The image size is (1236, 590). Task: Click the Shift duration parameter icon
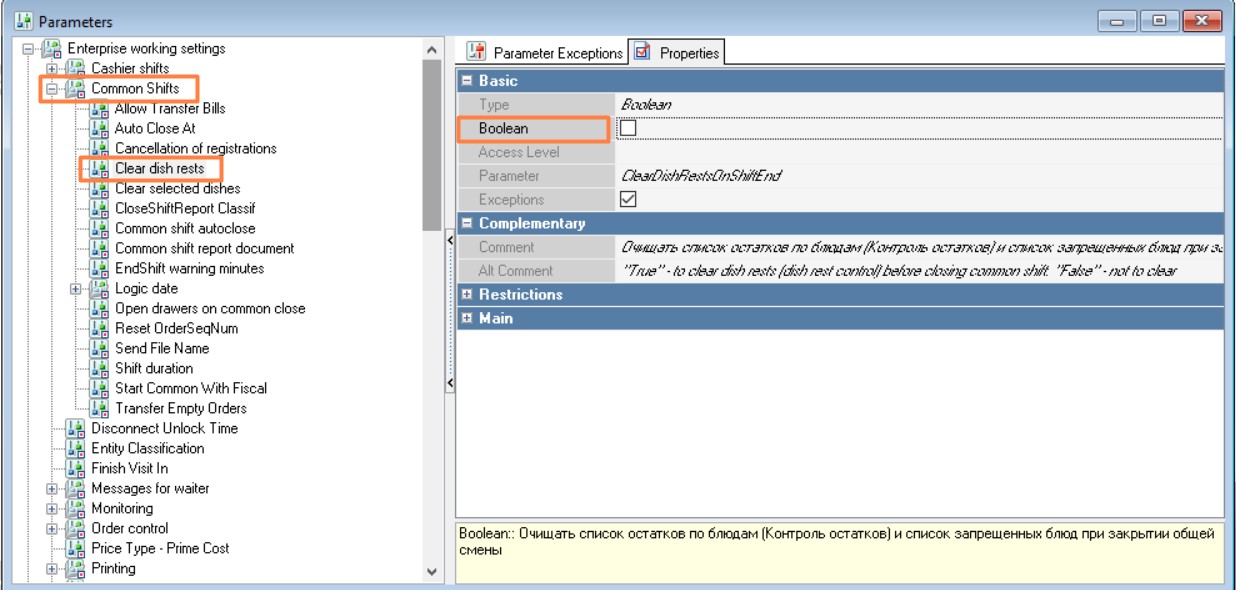[x=98, y=368]
